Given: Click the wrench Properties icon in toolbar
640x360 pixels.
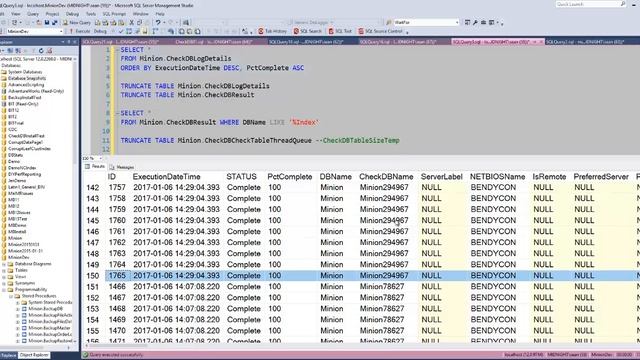Looking at the screenshot, I should click(475, 22).
